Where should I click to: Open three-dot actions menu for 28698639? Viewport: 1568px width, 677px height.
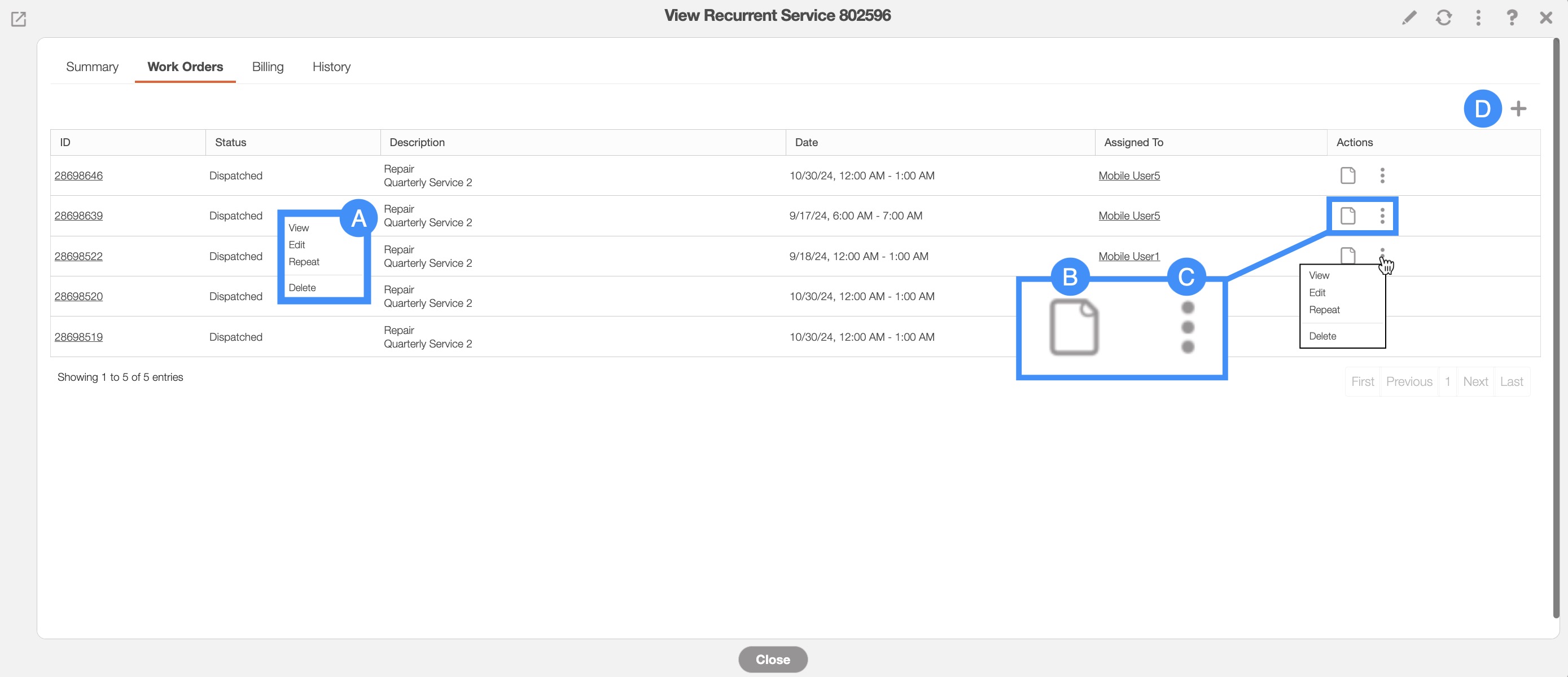pos(1382,216)
